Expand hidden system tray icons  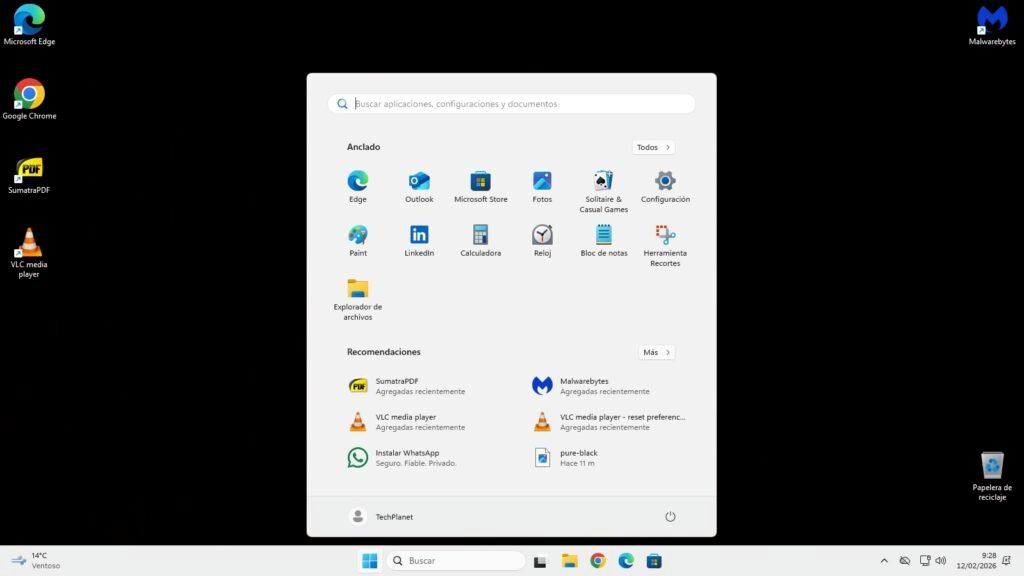pos(884,561)
